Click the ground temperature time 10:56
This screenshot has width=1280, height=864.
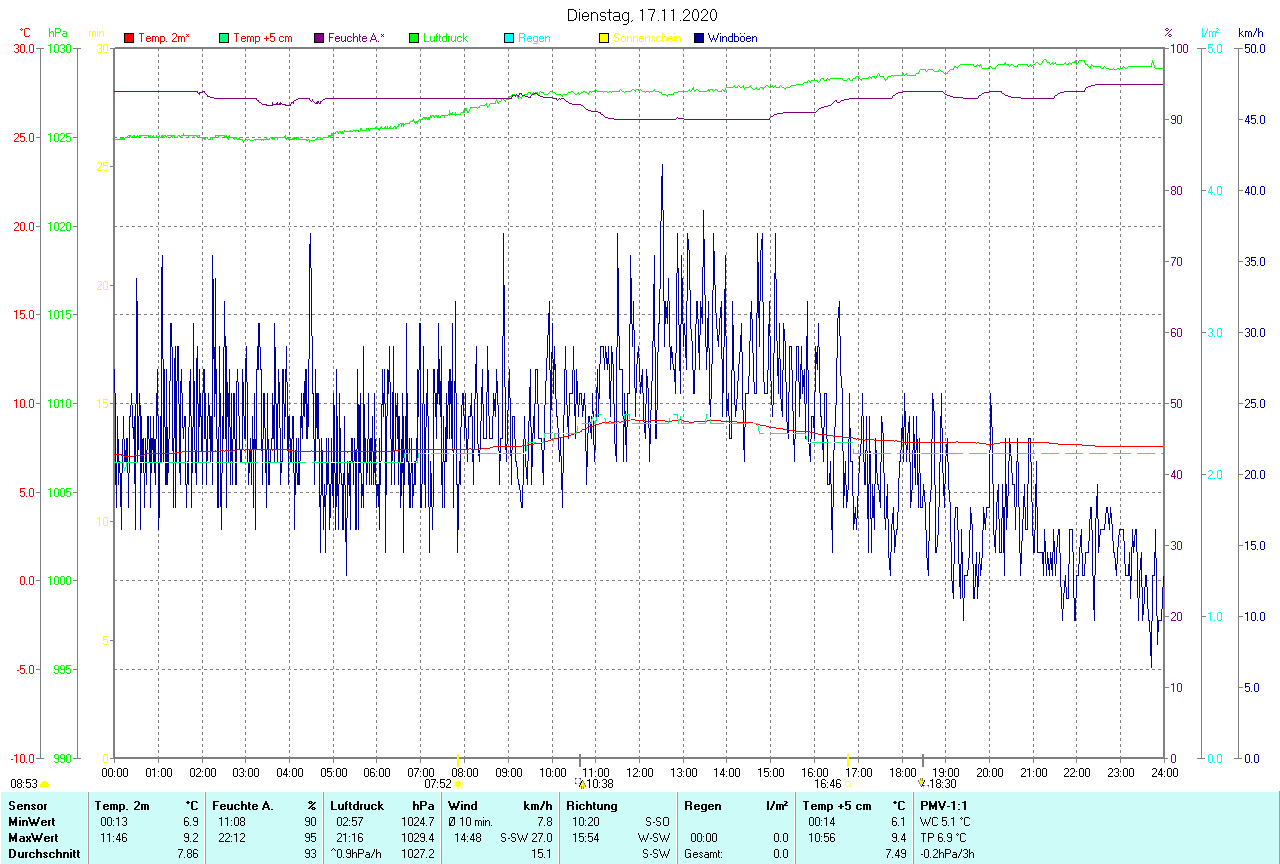tap(821, 838)
